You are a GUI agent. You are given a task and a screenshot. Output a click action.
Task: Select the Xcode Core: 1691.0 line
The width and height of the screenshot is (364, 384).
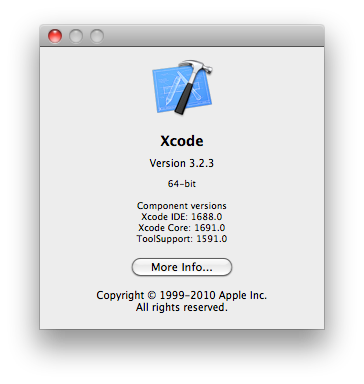pos(182,228)
